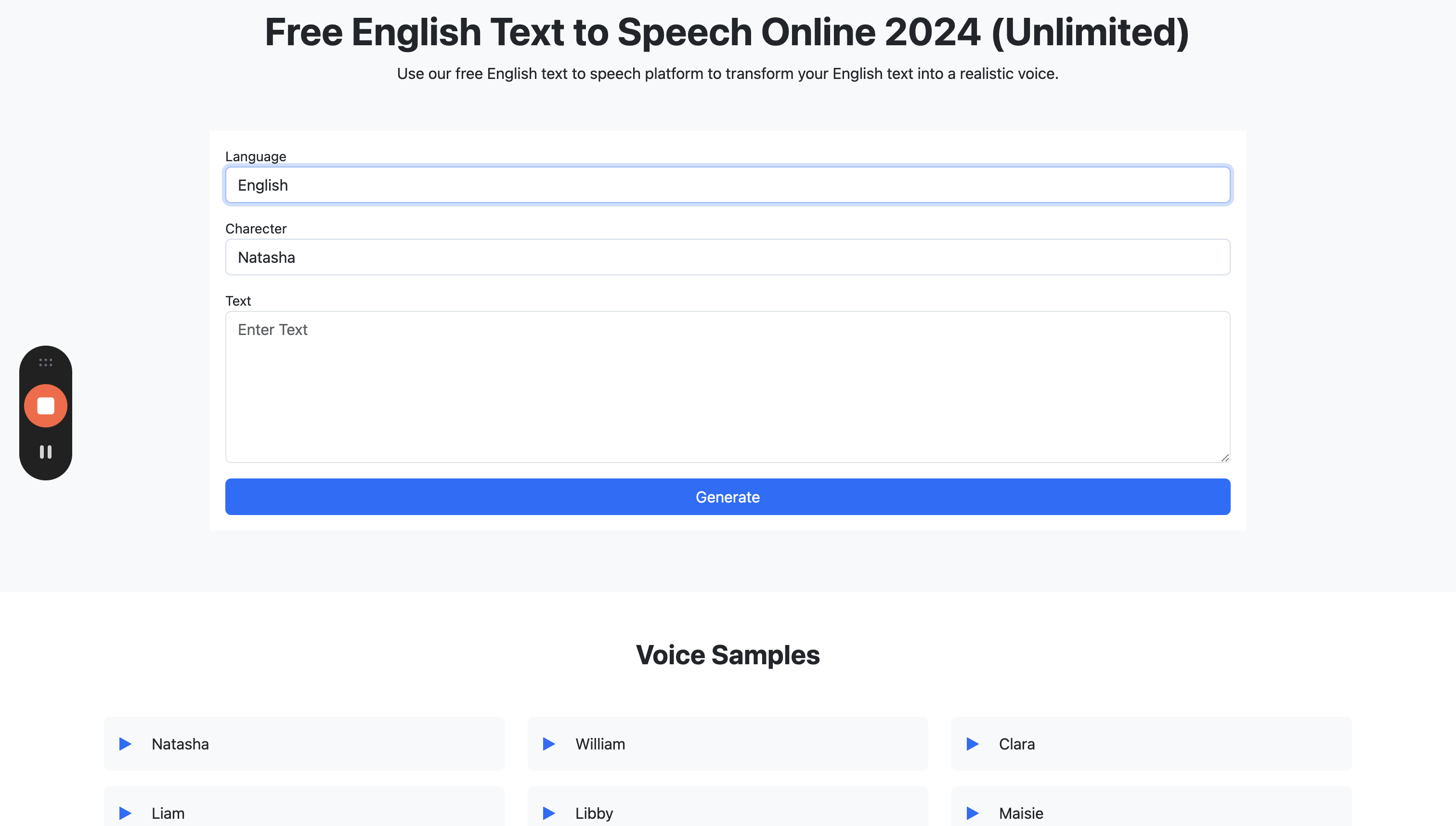The image size is (1456, 826).
Task: Select the William sample card name
Action: [x=600, y=744]
